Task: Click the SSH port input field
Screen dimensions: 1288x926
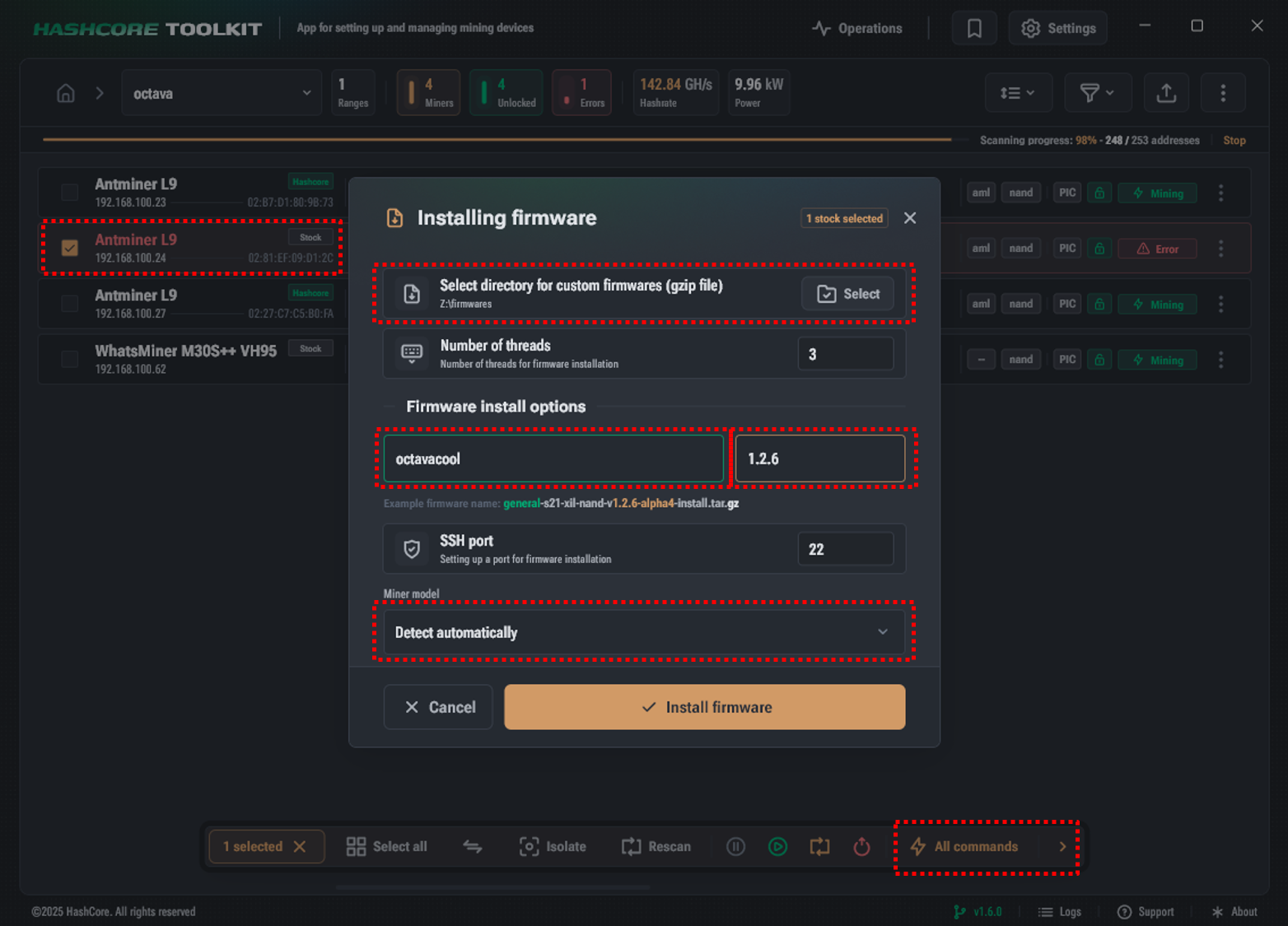Action: (x=845, y=549)
